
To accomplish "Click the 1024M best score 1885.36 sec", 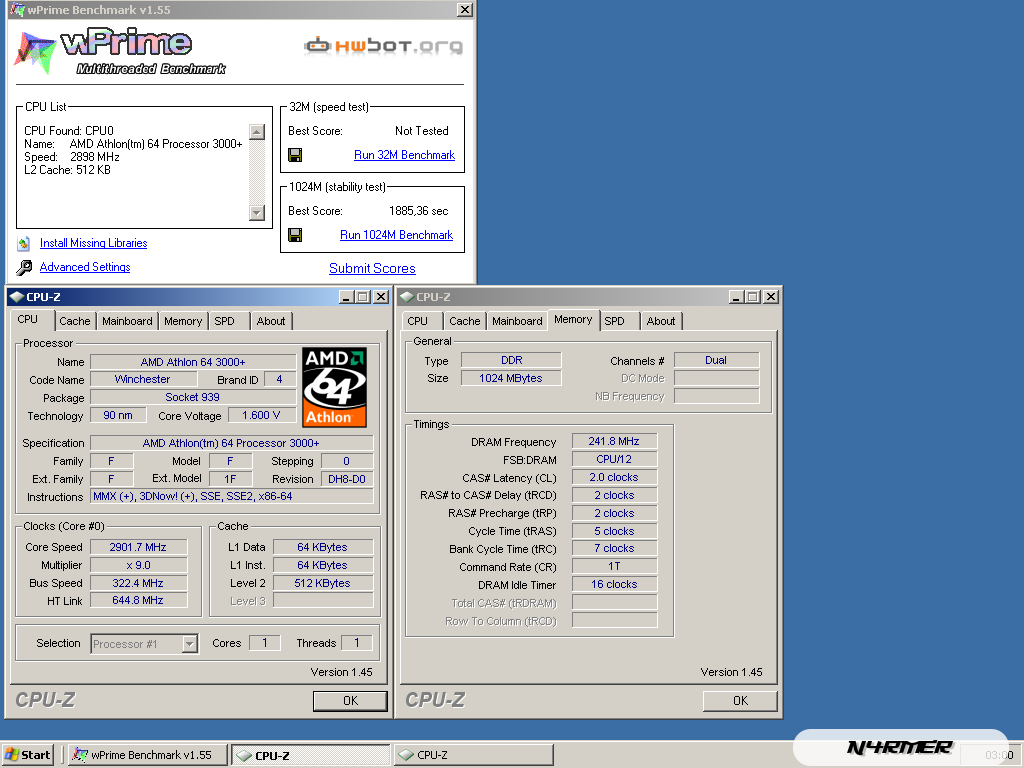I will 419,211.
